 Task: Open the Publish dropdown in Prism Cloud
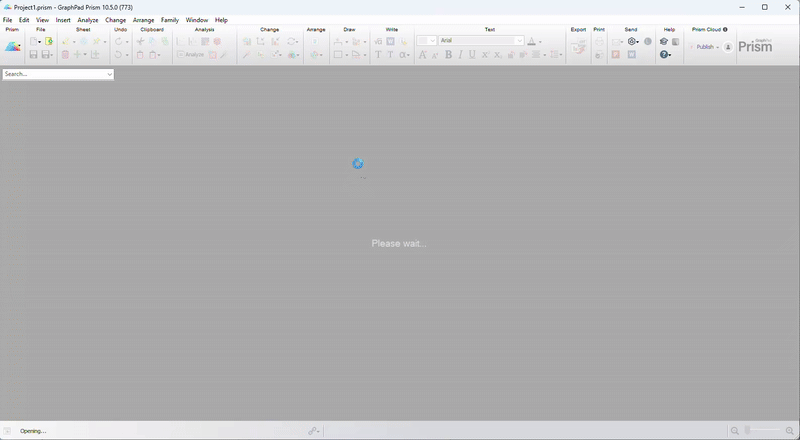[706, 47]
